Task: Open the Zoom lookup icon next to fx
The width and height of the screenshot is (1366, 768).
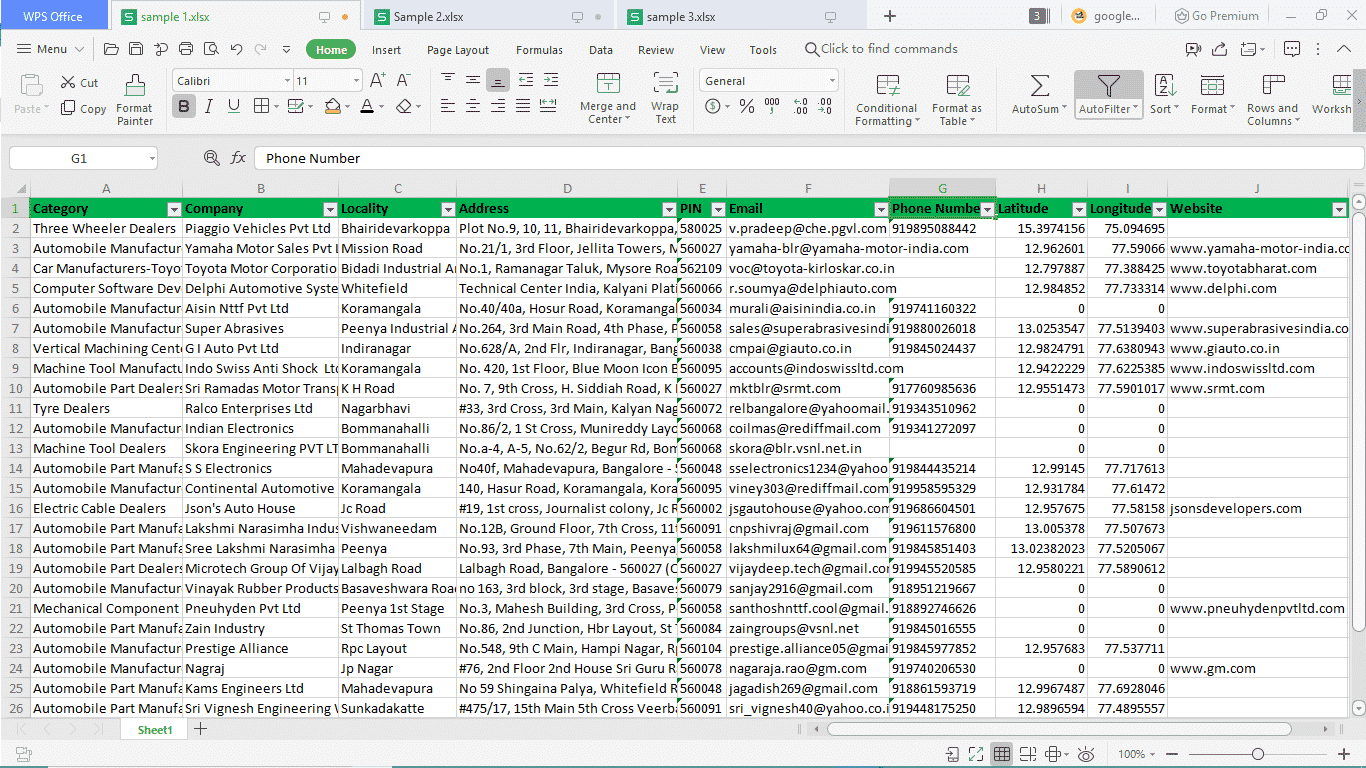Action: pos(211,158)
